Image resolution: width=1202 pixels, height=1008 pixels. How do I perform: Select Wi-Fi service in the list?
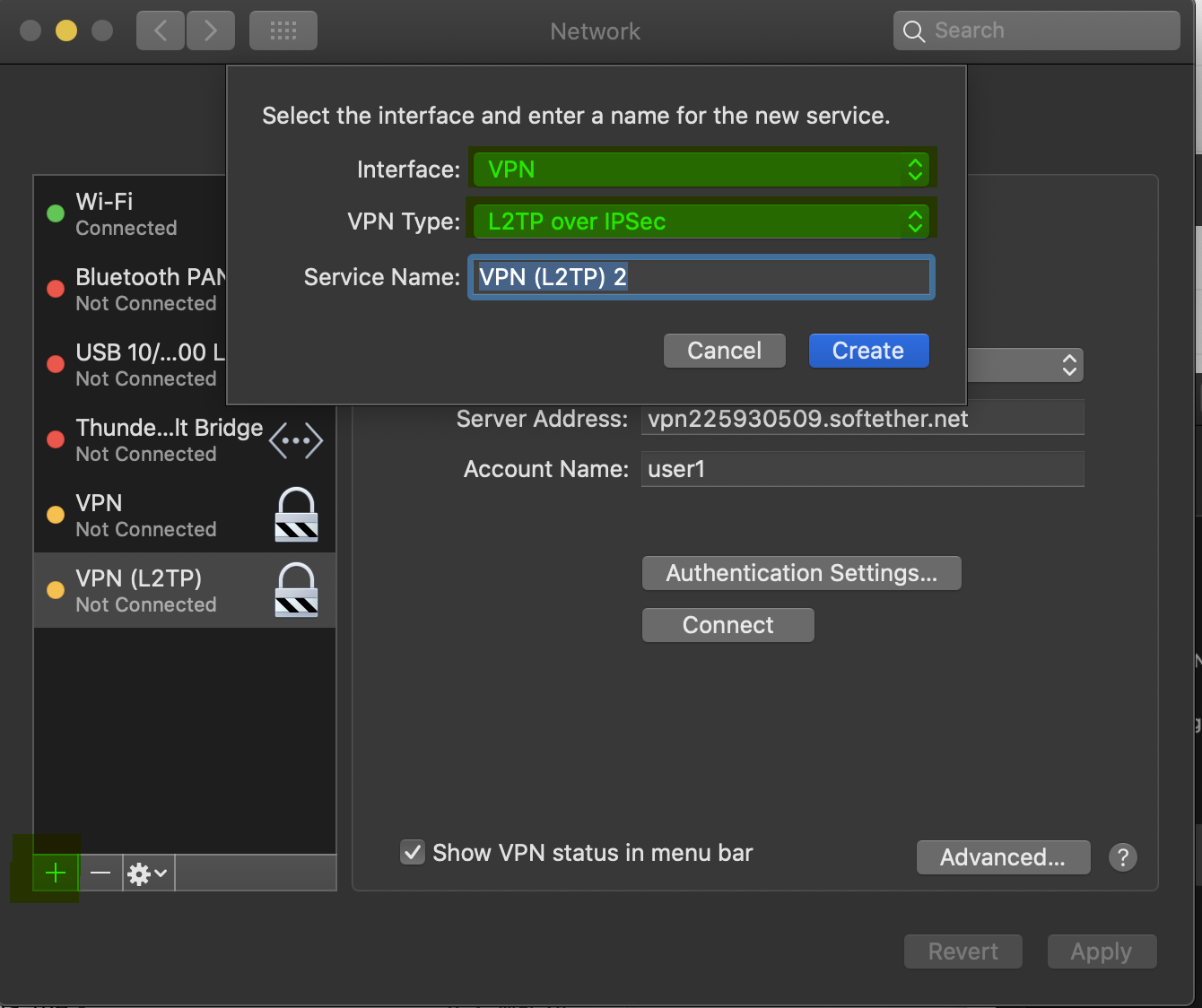click(x=130, y=213)
